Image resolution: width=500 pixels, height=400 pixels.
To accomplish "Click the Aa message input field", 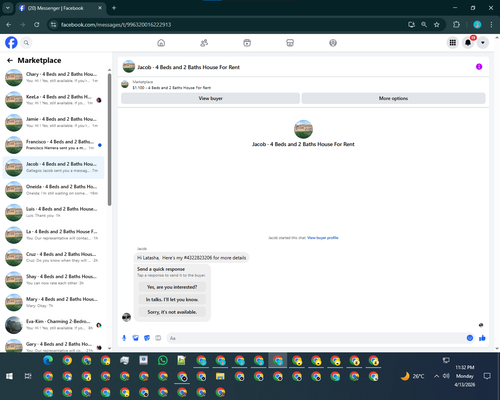I will 316,338.
